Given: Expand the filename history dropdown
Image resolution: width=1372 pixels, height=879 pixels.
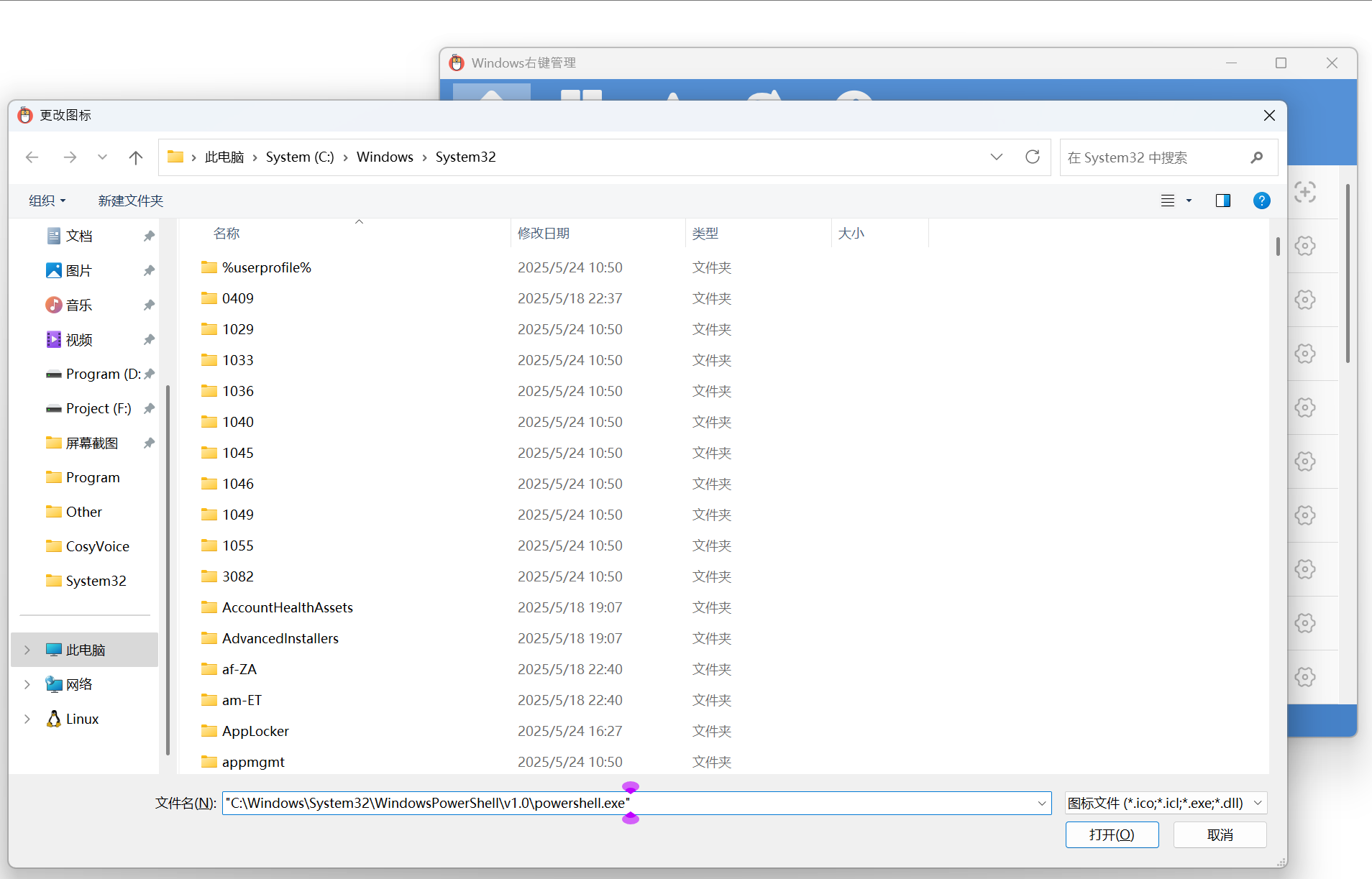Looking at the screenshot, I should [x=1042, y=803].
